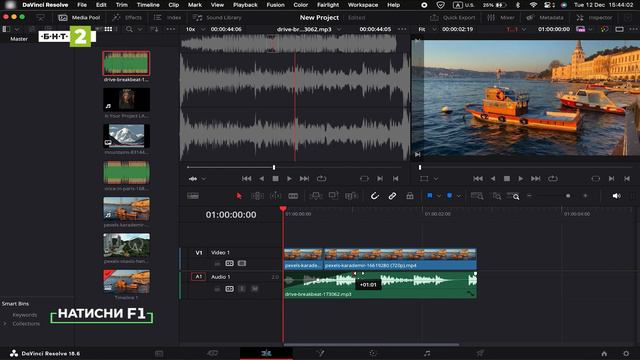Open the Trim menu
Screen dimensions: 640x360
[122, 5]
